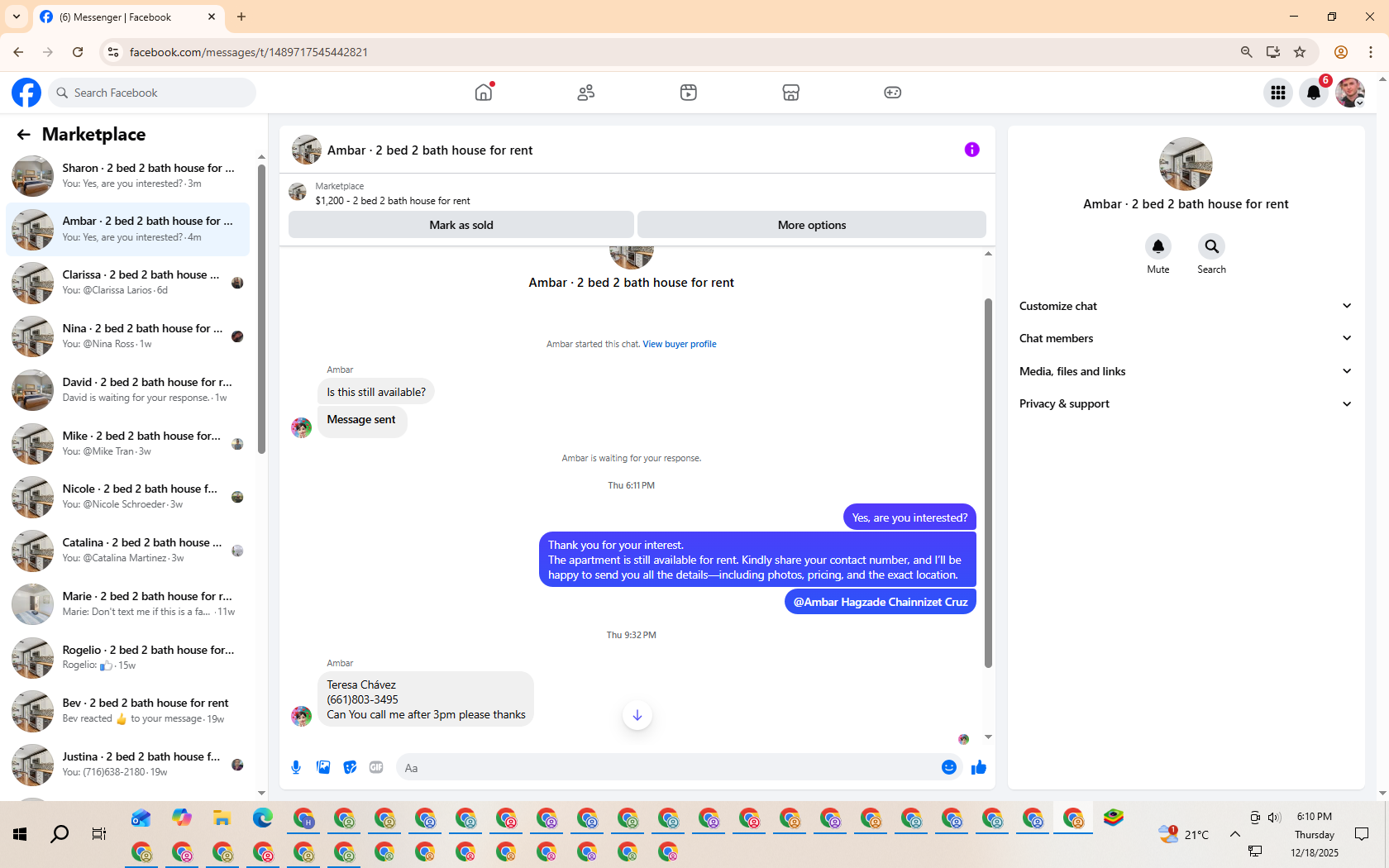The height and width of the screenshot is (868, 1389).
Task: Open the Facebook menu grid icon
Action: tap(1278, 93)
